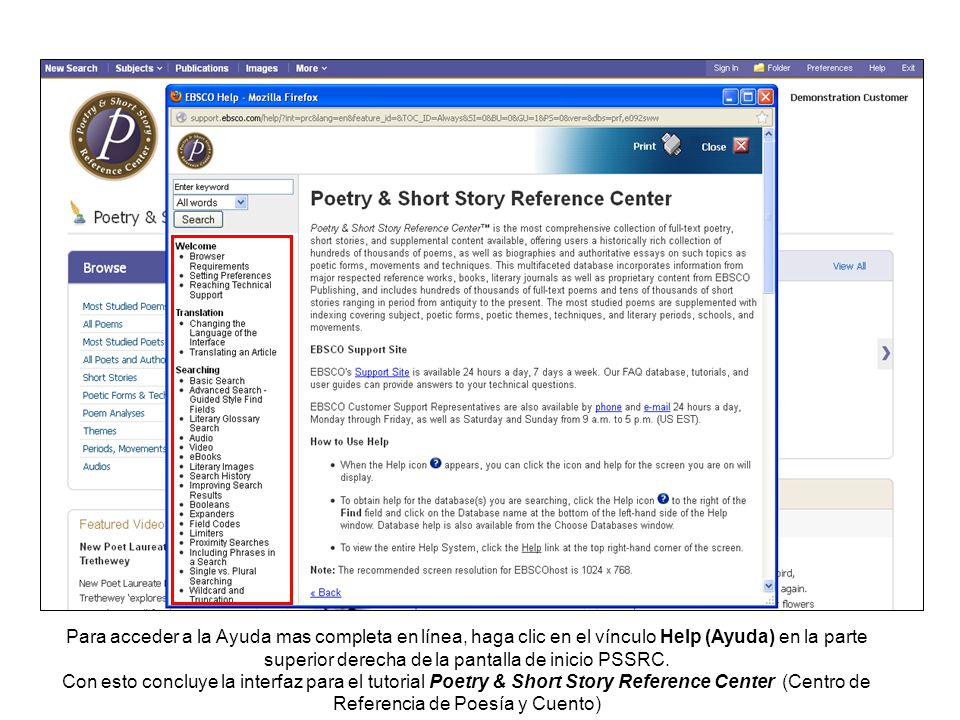
Task: Open Literary Images help topic
Action: pos(221,467)
